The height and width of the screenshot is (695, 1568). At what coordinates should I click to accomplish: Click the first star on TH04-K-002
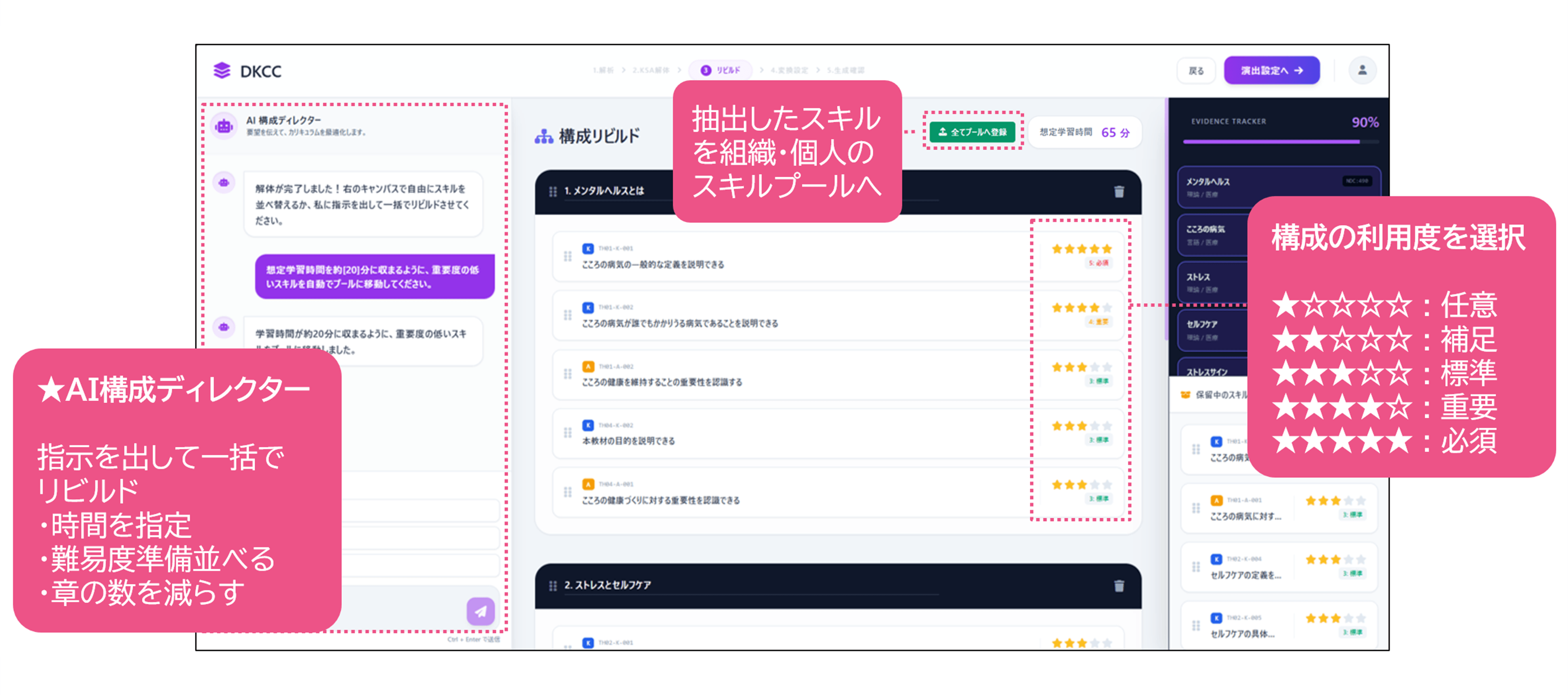click(x=1057, y=425)
